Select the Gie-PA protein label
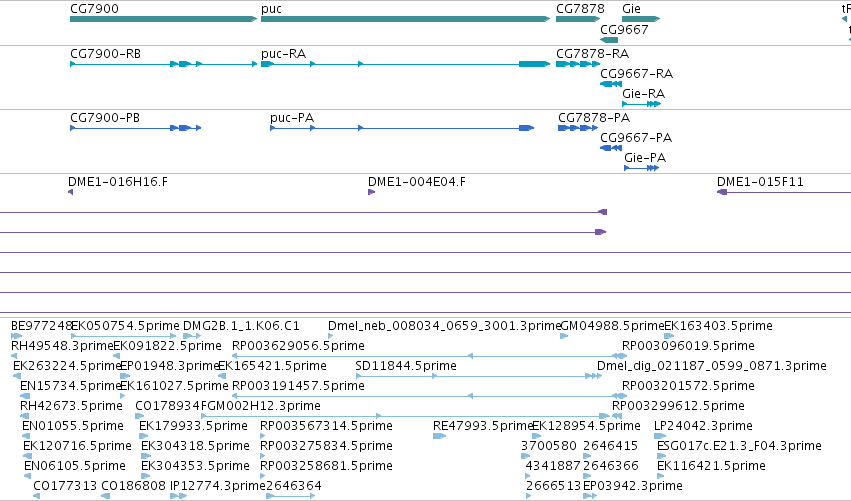Viewport: 851px width, 501px height. tap(645, 157)
